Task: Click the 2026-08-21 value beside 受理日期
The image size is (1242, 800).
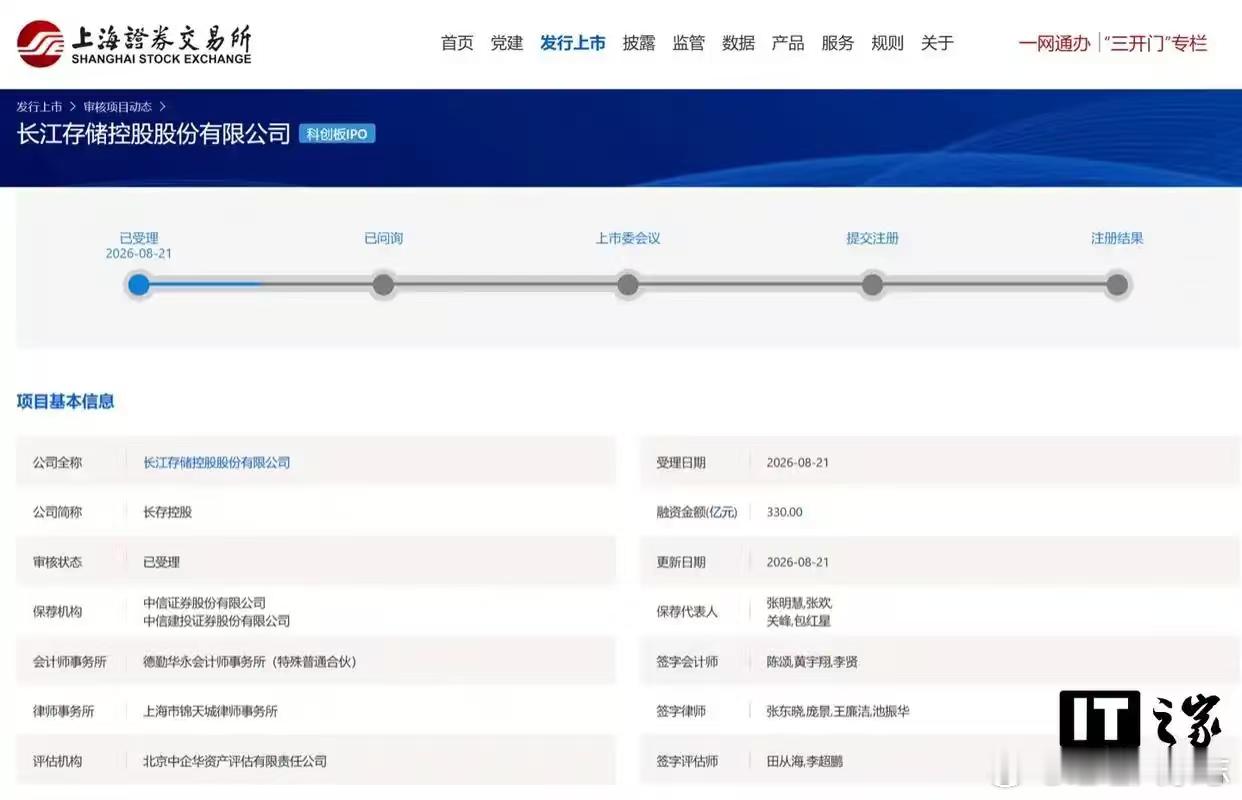Action: click(x=798, y=462)
